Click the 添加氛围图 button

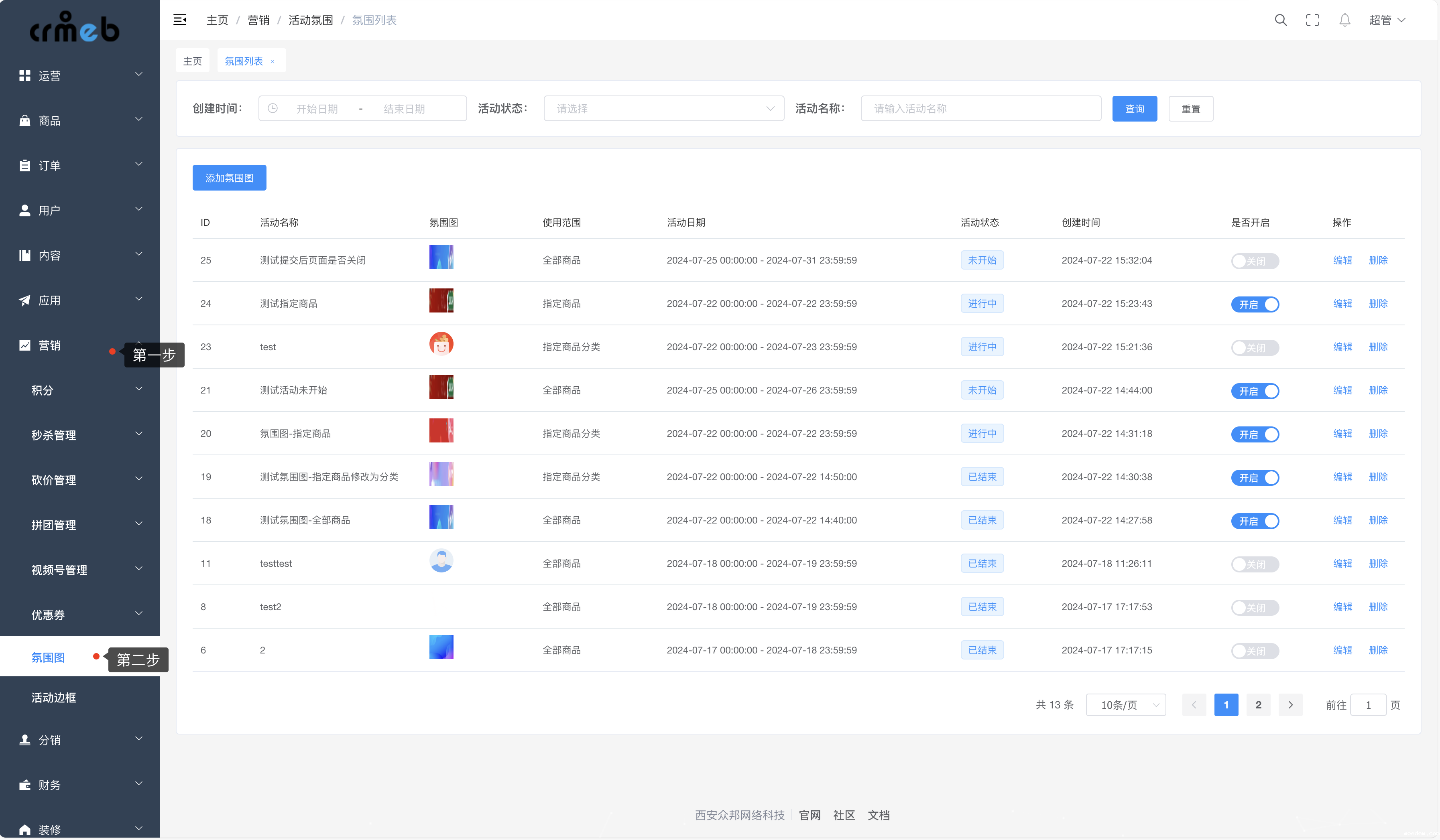[x=229, y=178]
